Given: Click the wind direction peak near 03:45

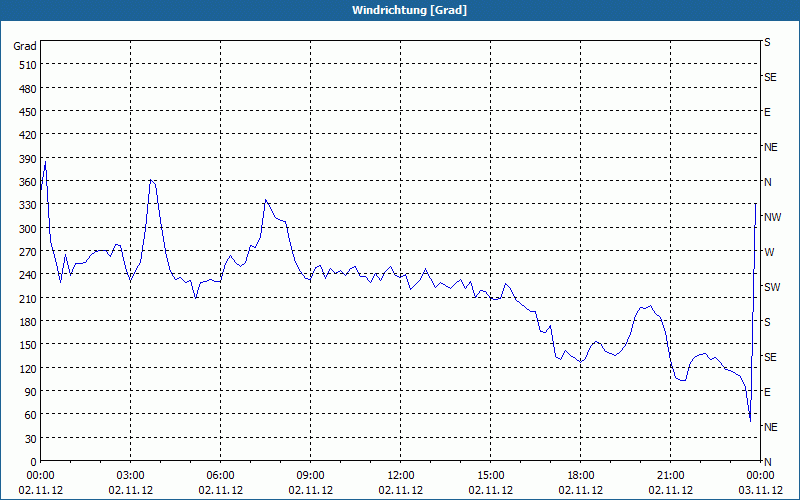Looking at the screenshot, I should click(x=151, y=180).
